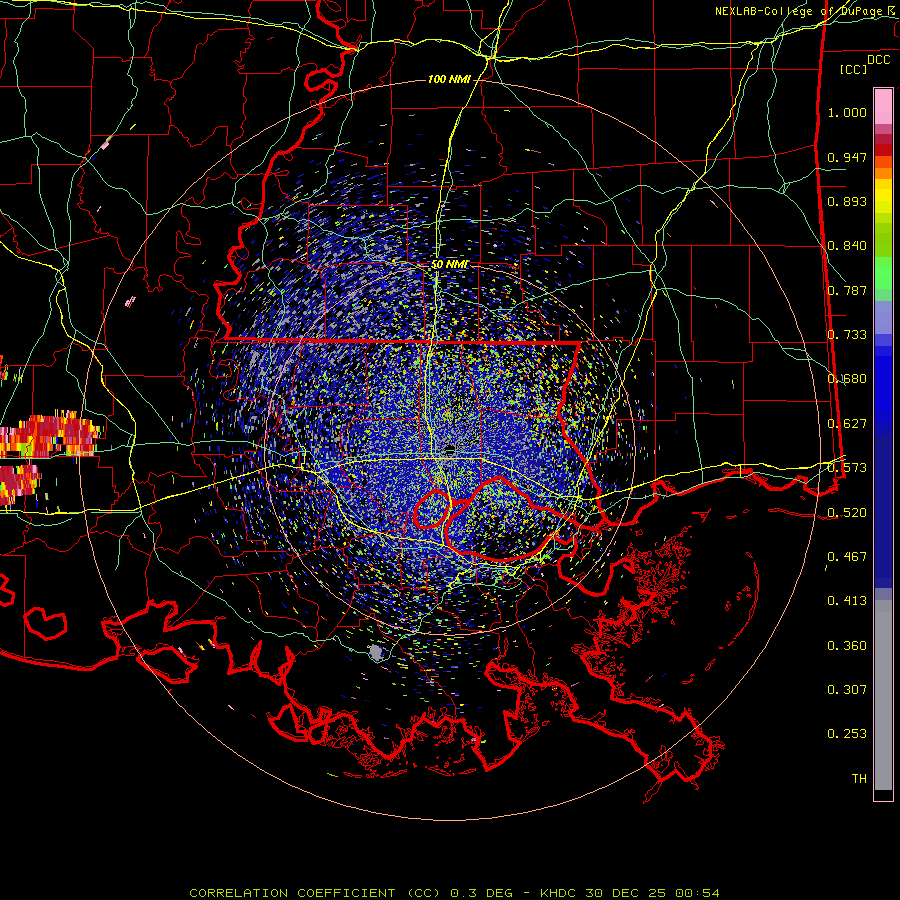Select the 0.307 scale value

[847, 690]
